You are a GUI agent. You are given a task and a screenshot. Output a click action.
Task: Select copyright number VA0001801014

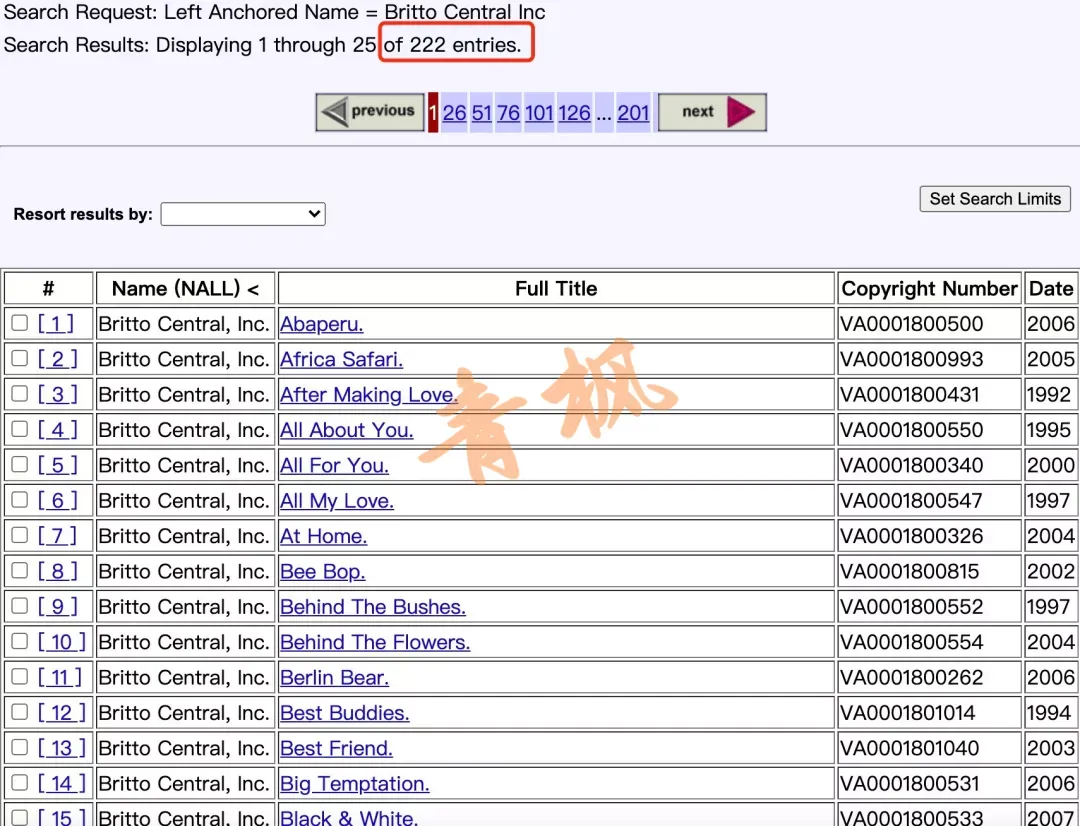tap(908, 713)
